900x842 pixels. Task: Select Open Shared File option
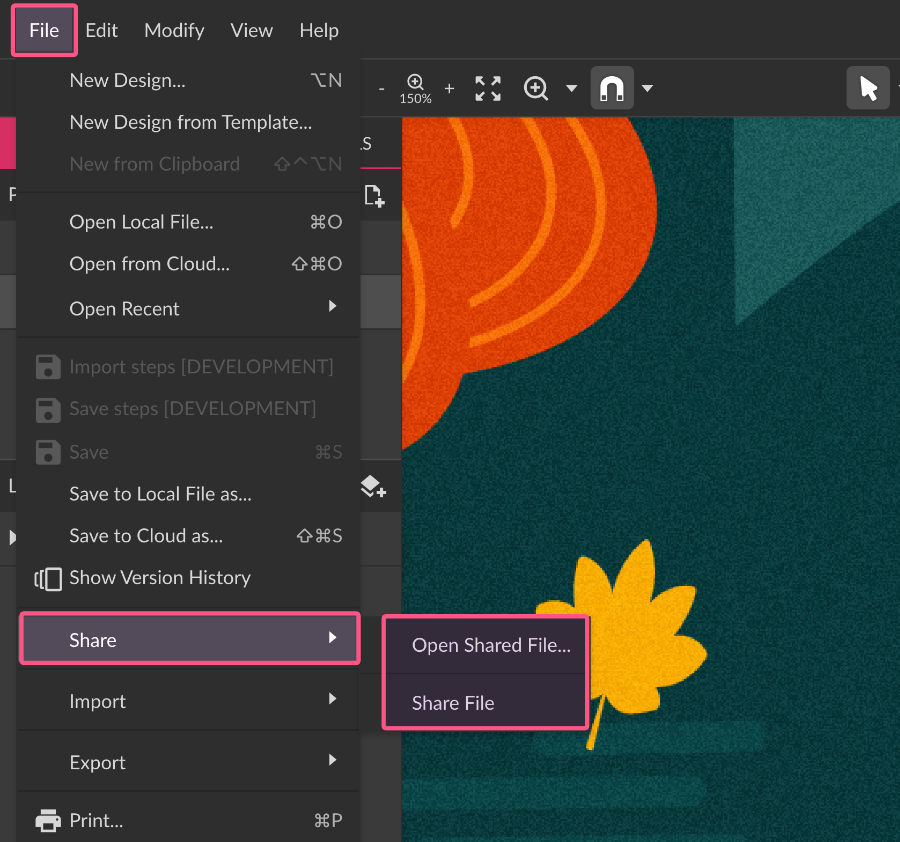(x=490, y=645)
